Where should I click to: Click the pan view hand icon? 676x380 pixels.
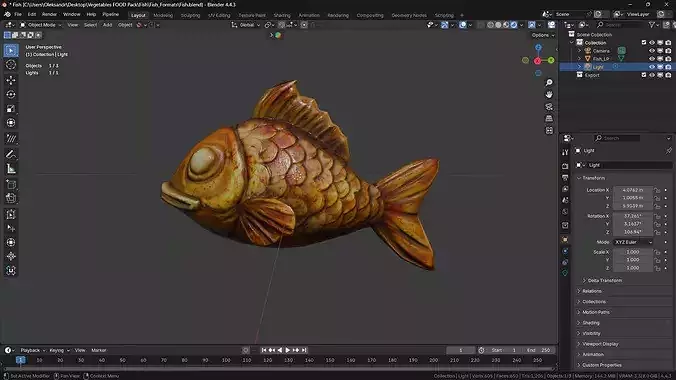(549, 94)
